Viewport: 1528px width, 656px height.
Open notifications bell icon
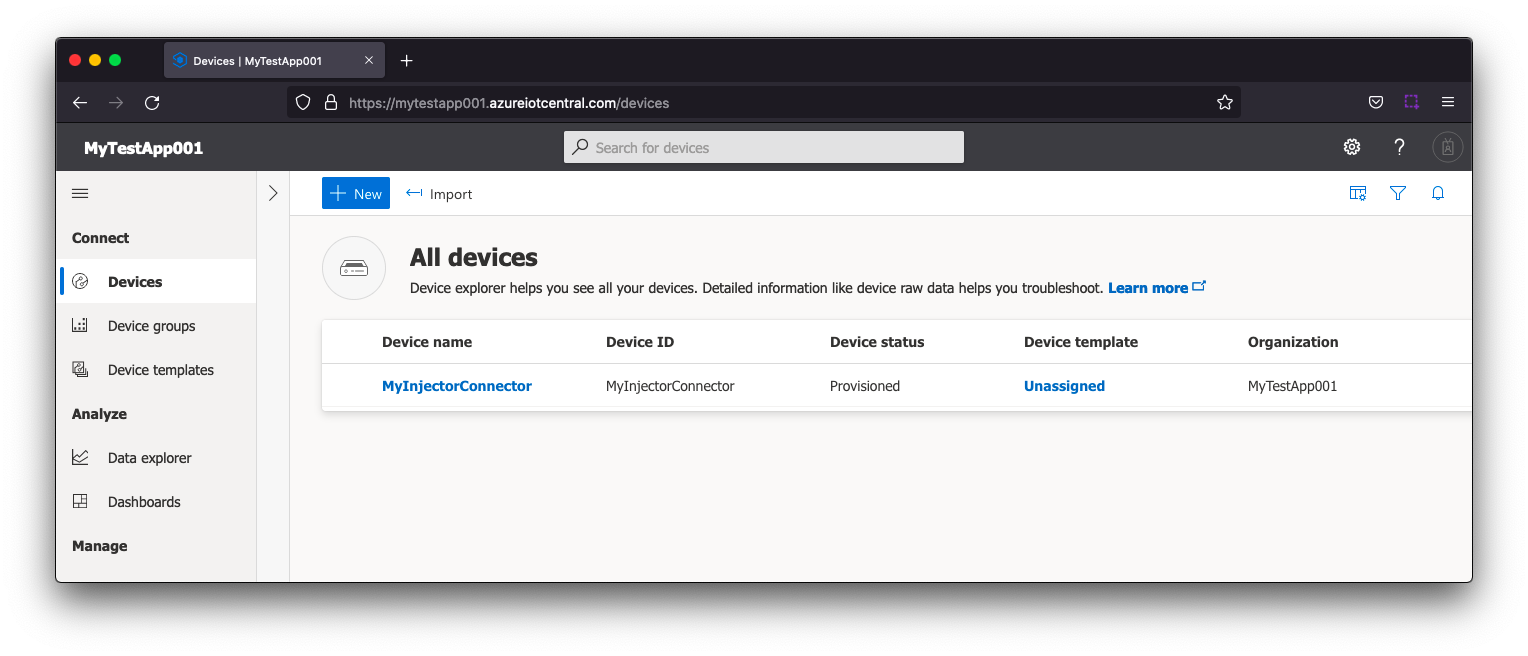tap(1438, 194)
